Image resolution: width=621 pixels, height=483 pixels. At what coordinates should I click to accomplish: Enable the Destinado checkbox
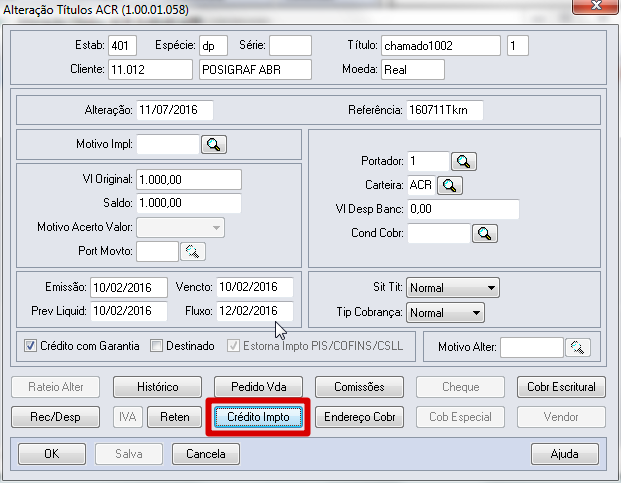(156, 346)
